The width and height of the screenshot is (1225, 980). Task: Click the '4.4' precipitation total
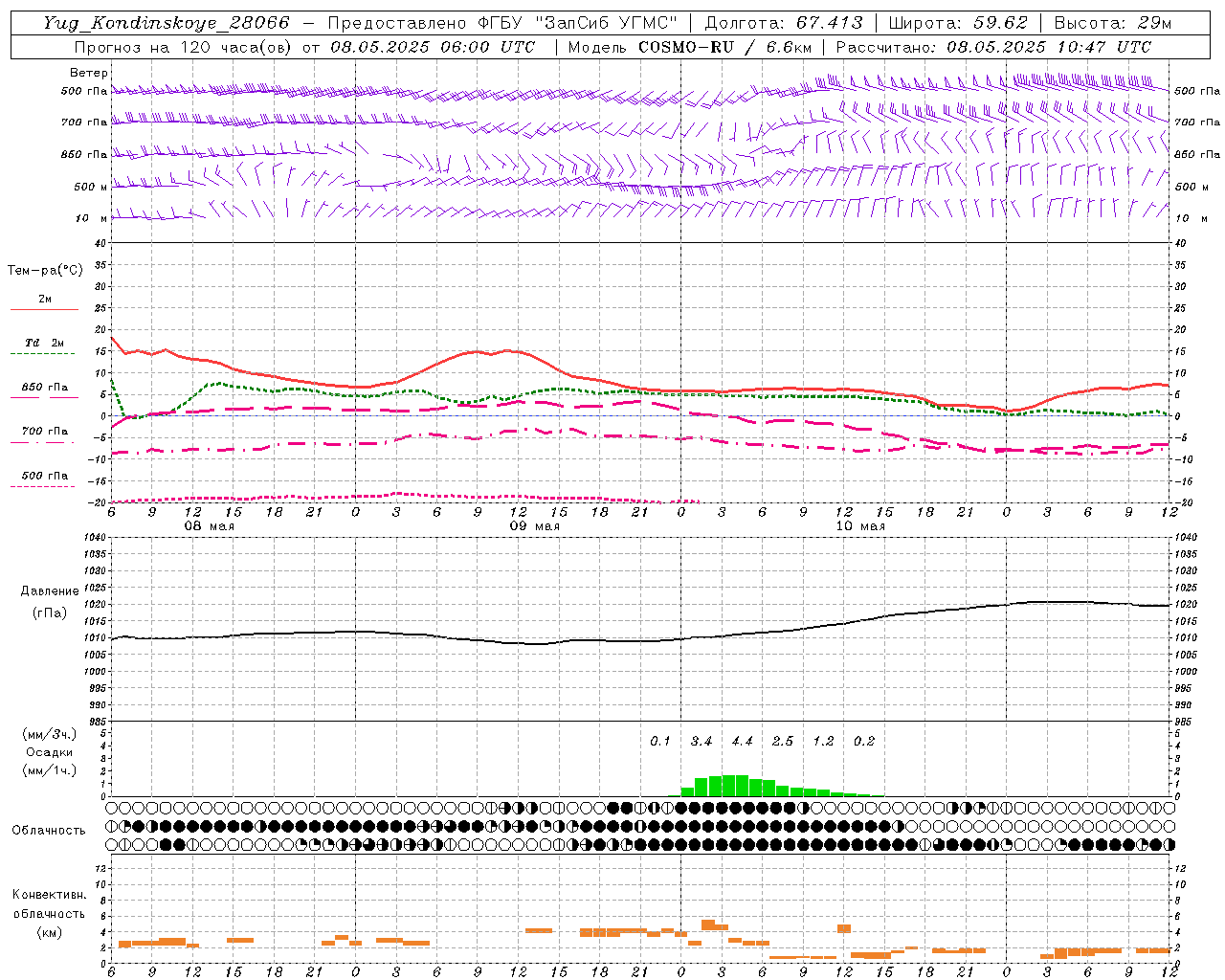pyautogui.click(x=742, y=741)
